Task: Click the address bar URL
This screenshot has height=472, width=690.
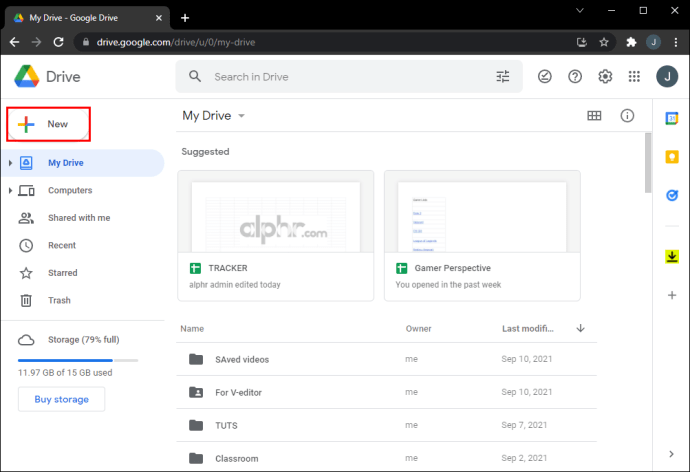Action: pyautogui.click(x=176, y=42)
